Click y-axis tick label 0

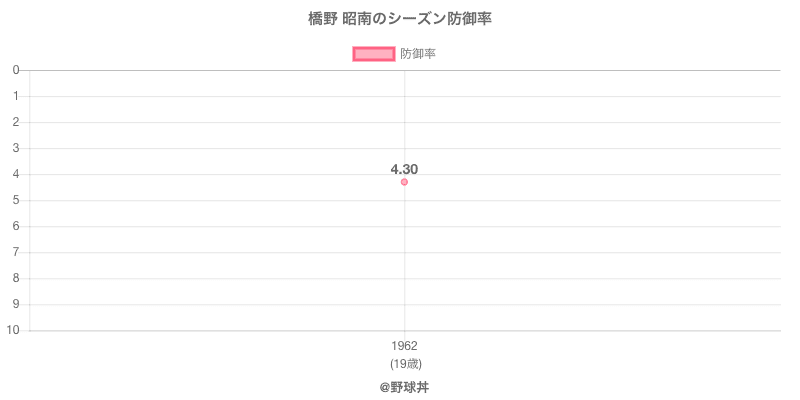pyautogui.click(x=17, y=70)
